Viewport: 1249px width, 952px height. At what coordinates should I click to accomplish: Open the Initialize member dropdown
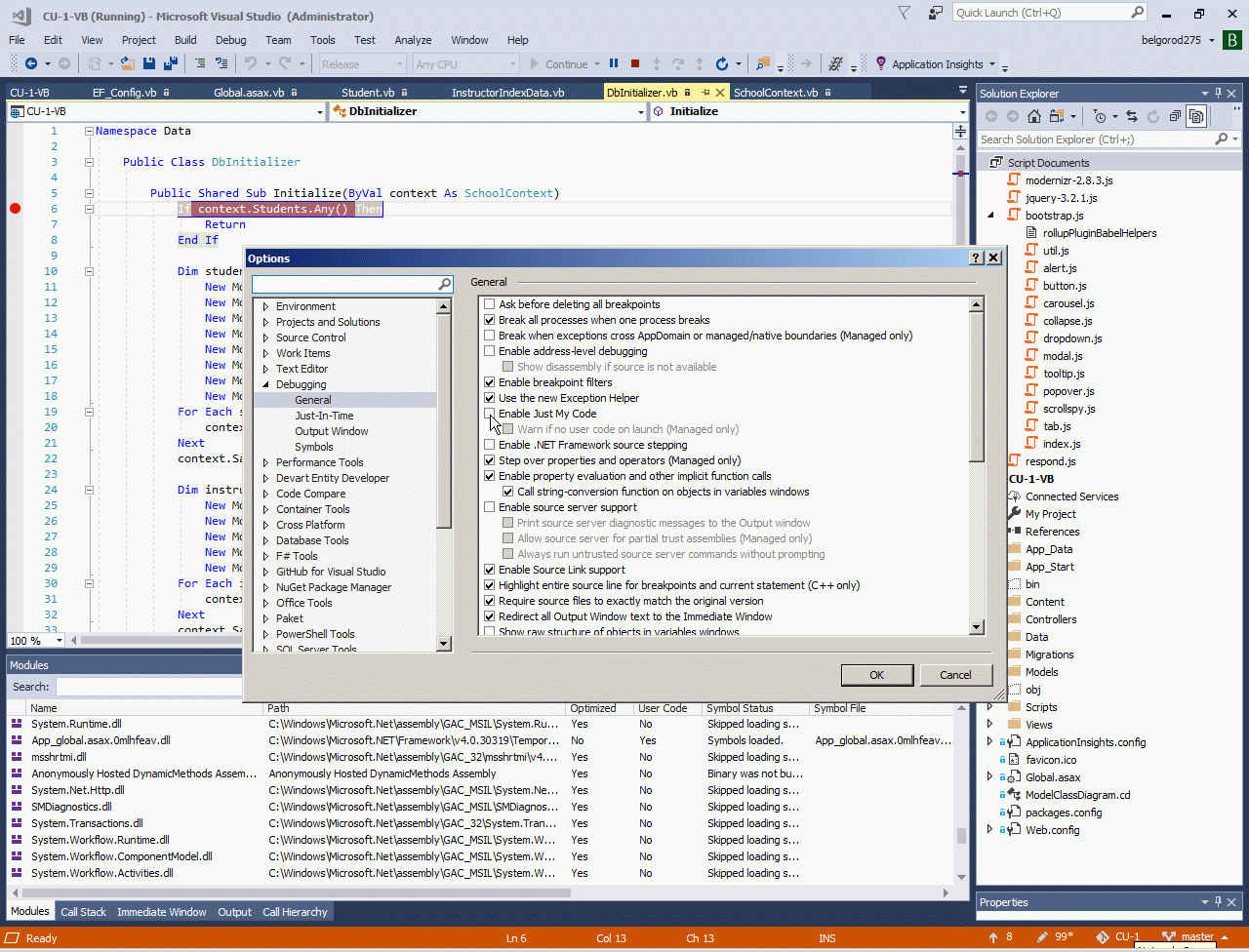tap(963, 112)
